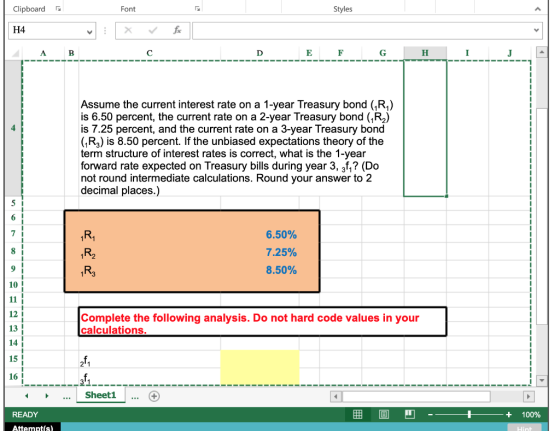Show hidden sheets left of Sheet1

pos(66,396)
